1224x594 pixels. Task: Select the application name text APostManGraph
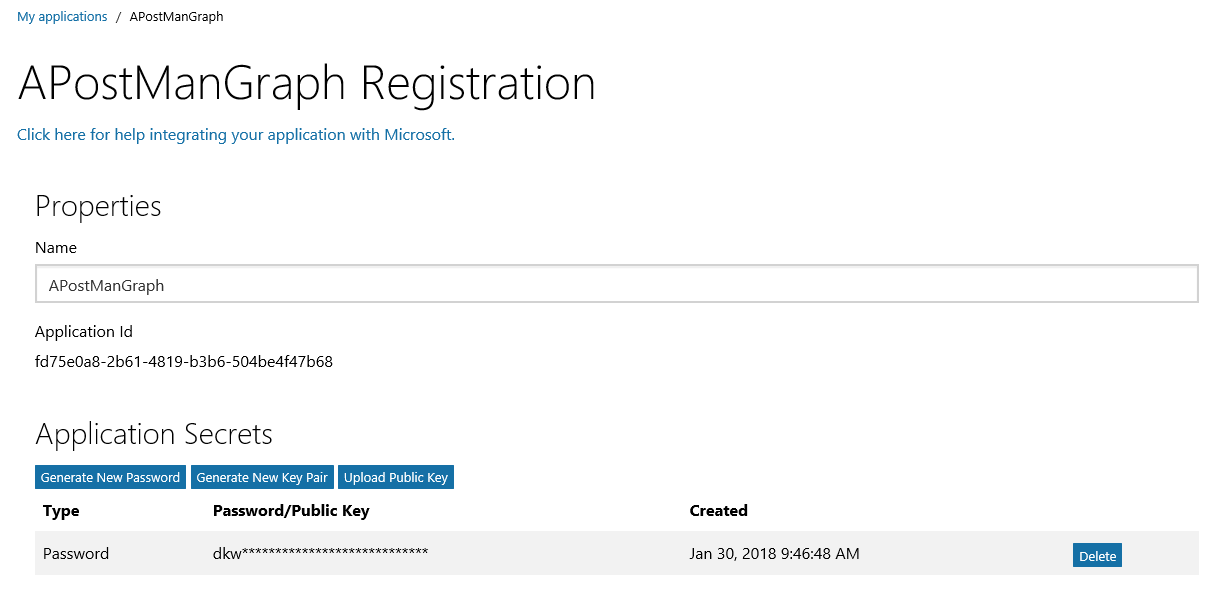coord(107,285)
